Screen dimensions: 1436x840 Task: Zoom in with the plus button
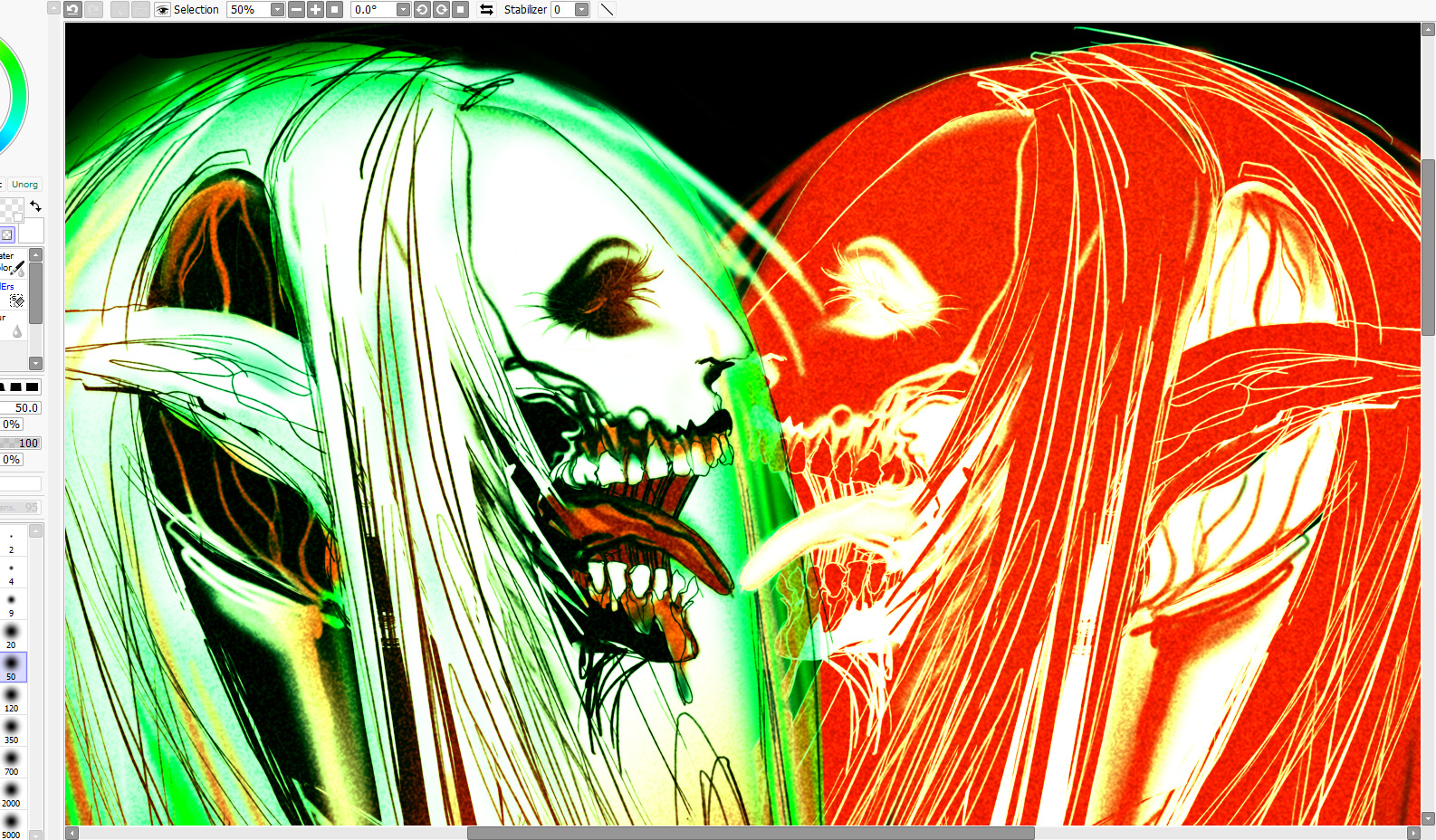pos(315,10)
